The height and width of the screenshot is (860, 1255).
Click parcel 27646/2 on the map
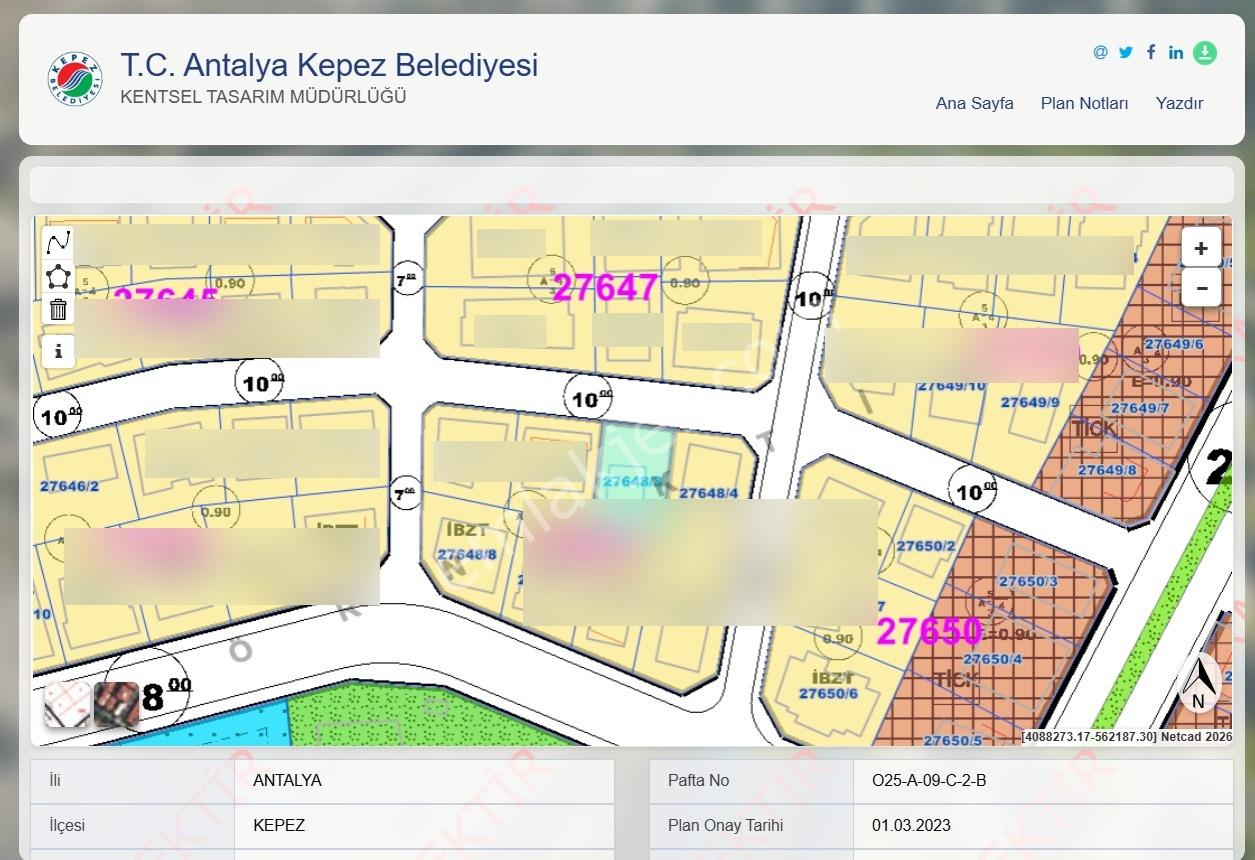[x=69, y=486]
